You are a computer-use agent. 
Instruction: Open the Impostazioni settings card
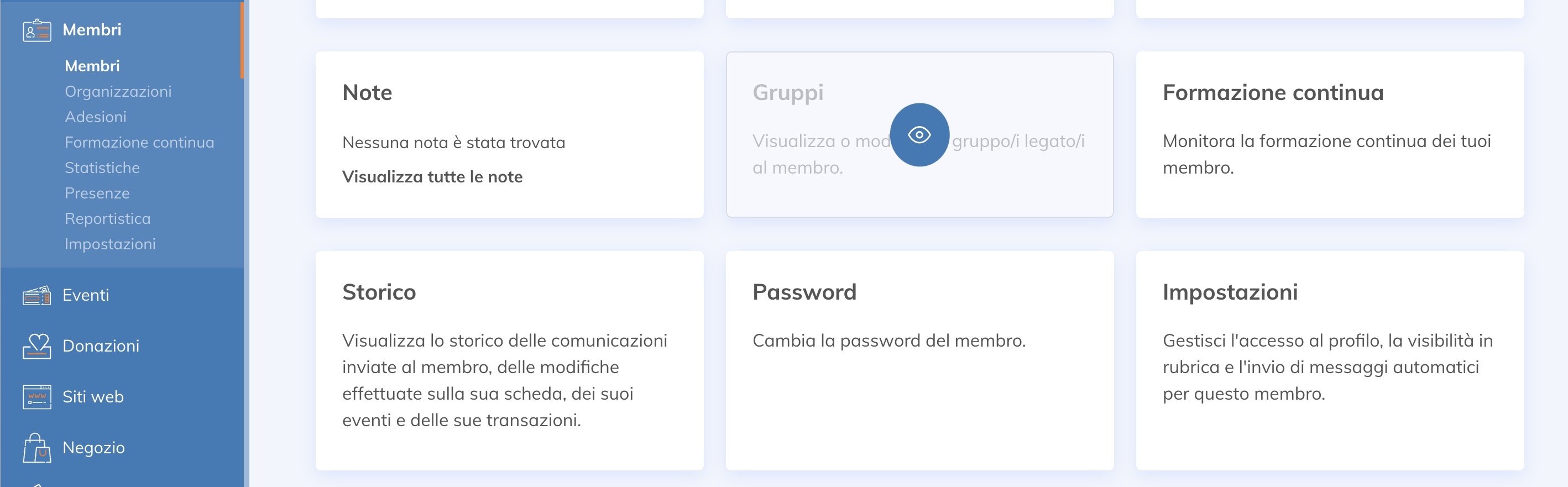click(1329, 360)
